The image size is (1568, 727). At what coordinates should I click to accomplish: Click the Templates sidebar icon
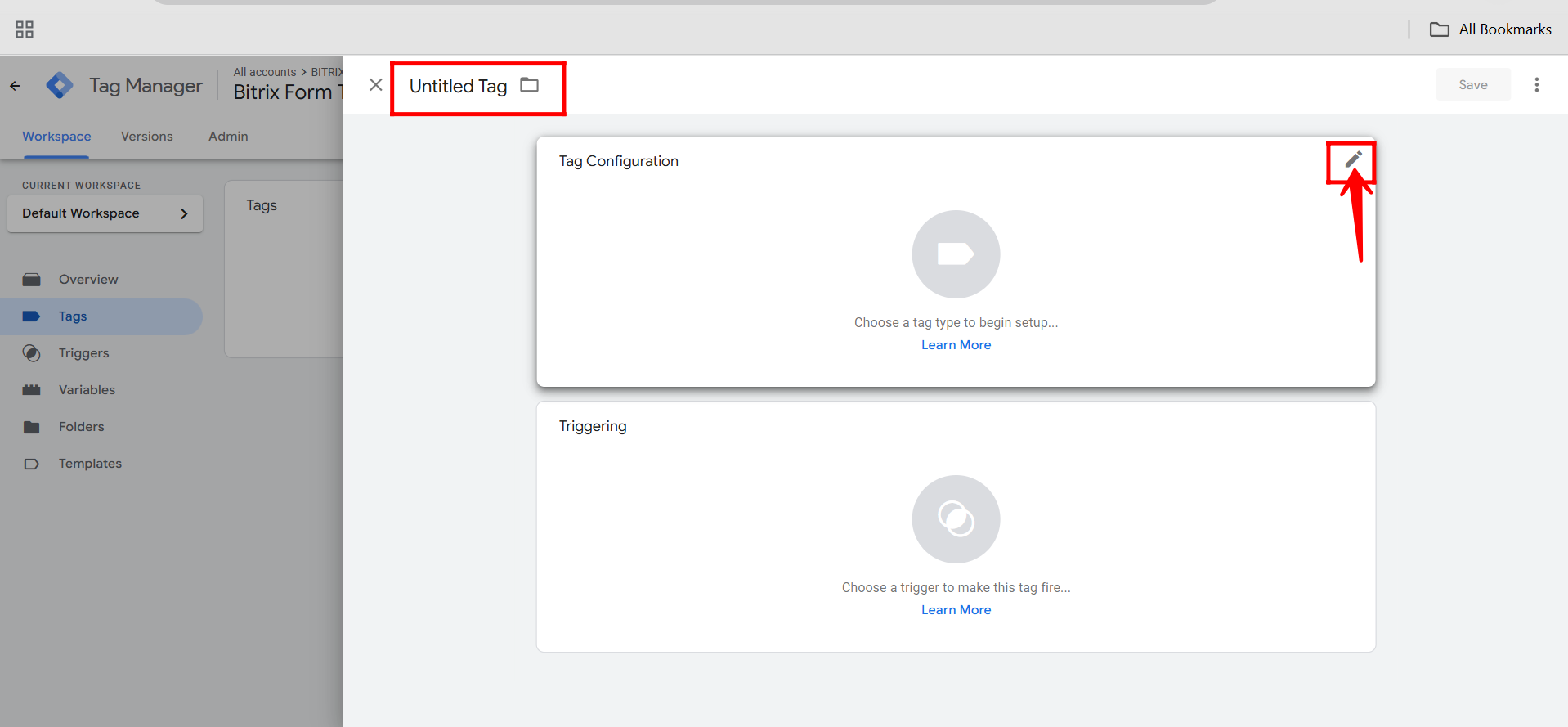(32, 464)
